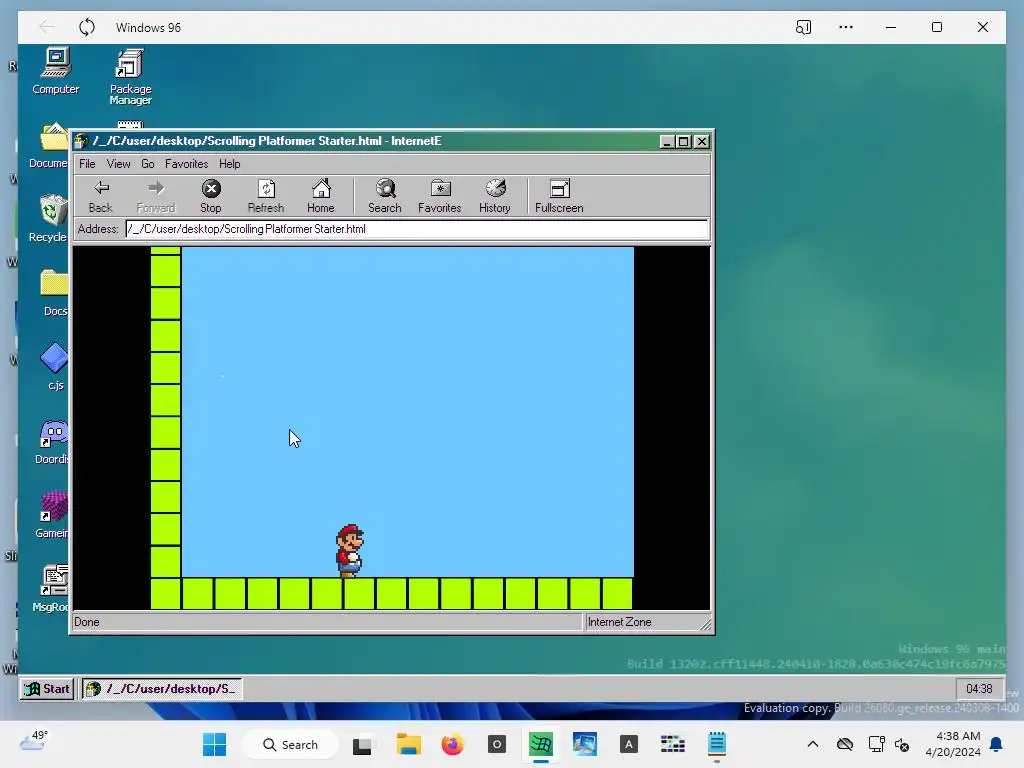The height and width of the screenshot is (768, 1024).
Task: Expand hidden system tray icons chevron
Action: click(812, 744)
